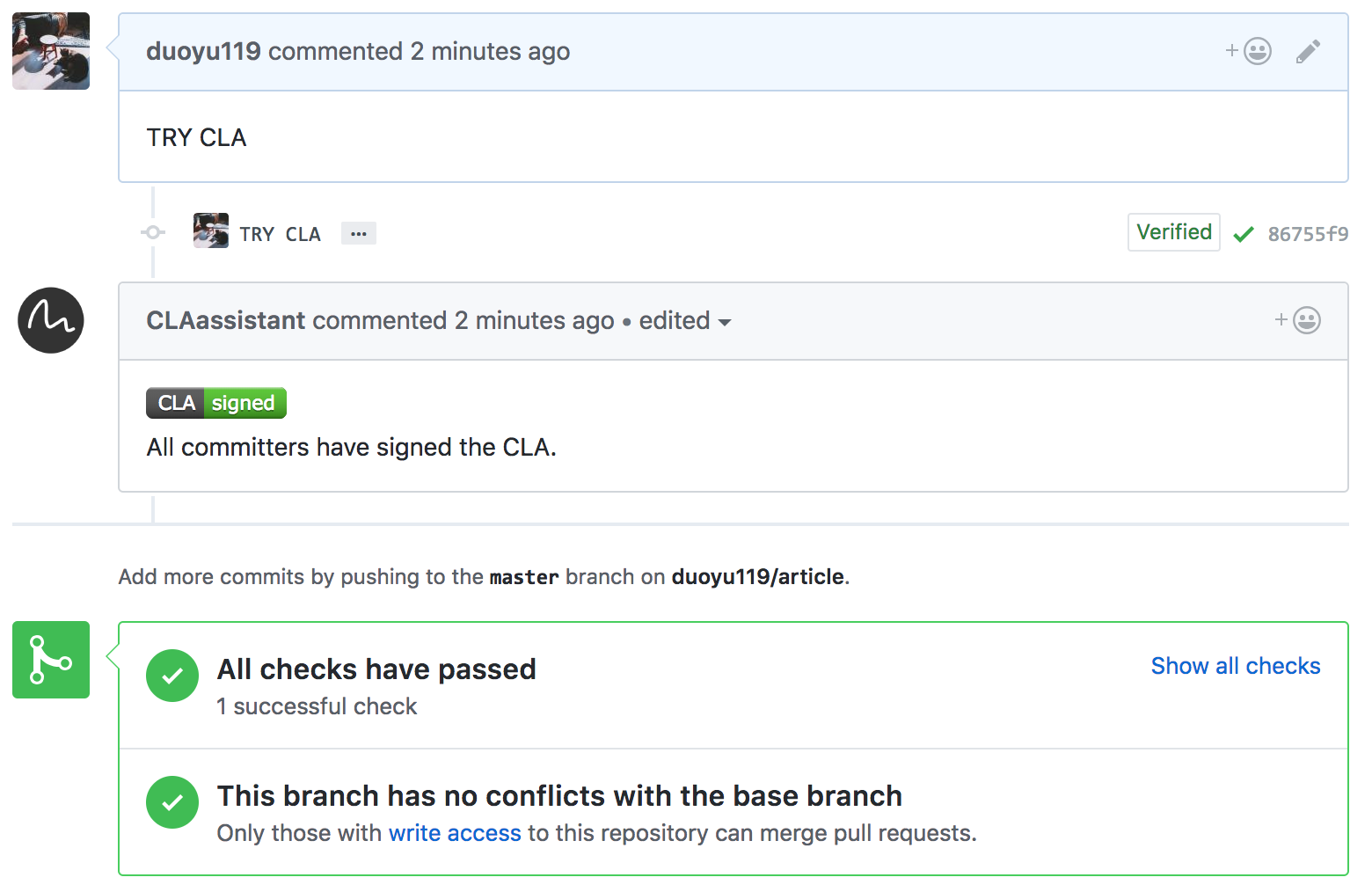Open the edited history dropdown

tap(685, 321)
